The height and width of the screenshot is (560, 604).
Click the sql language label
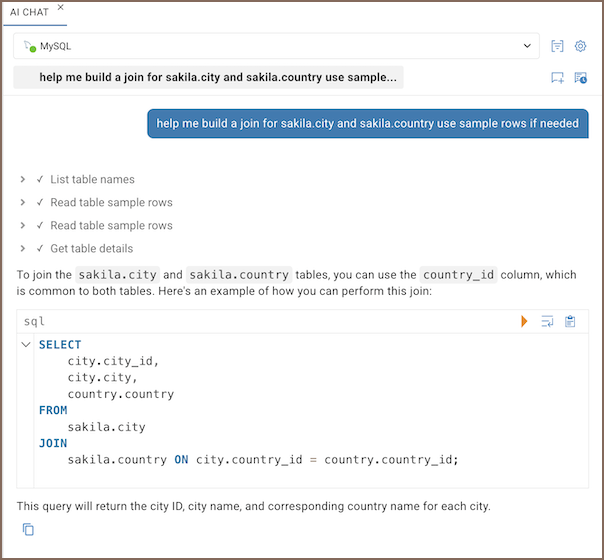(x=34, y=321)
